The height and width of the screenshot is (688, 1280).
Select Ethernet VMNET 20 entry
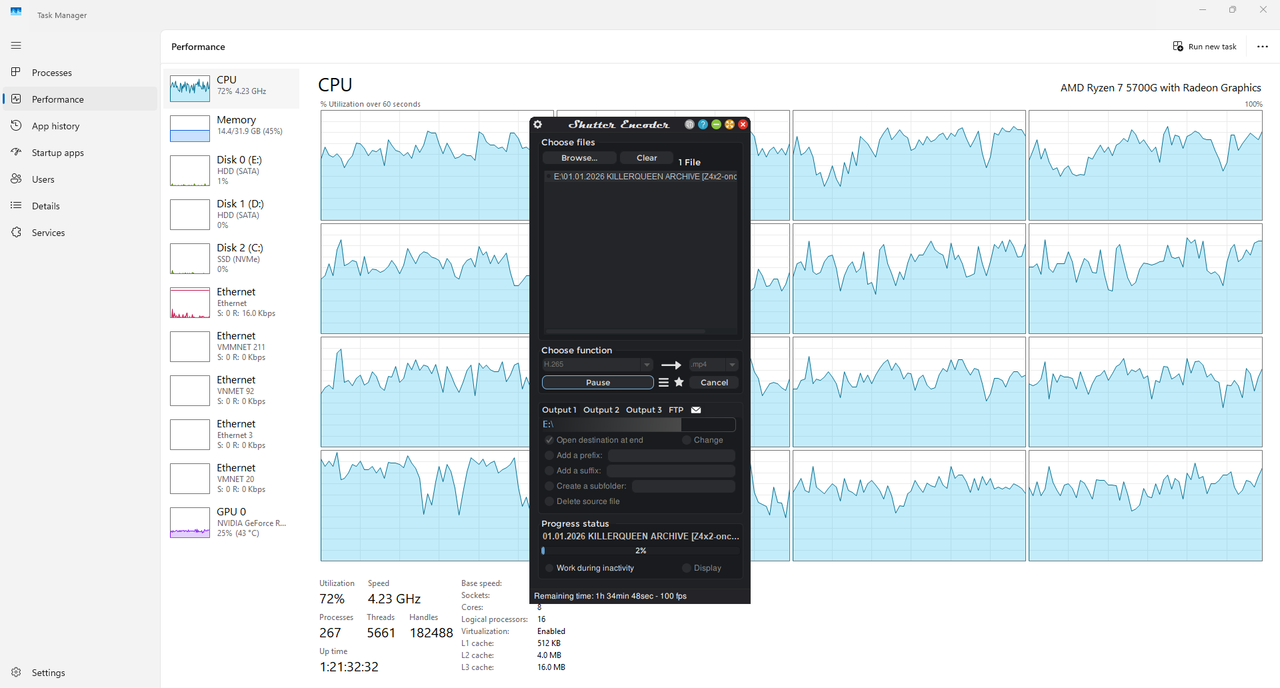[232, 478]
